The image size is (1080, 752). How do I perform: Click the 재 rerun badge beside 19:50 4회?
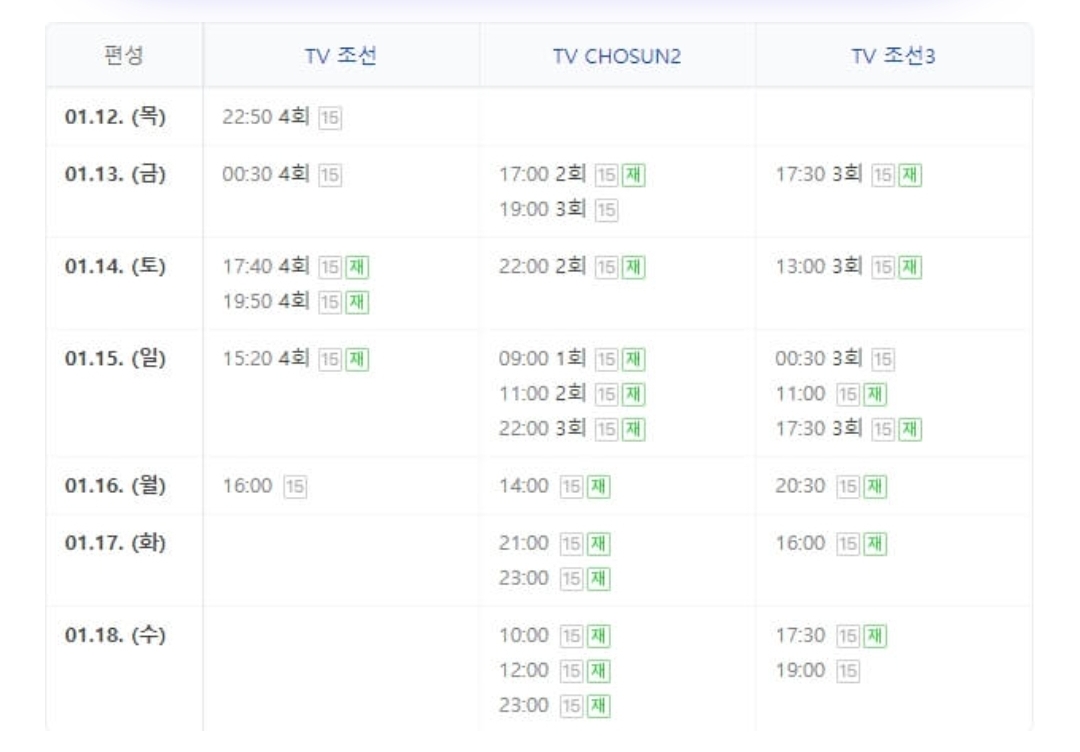click(357, 302)
